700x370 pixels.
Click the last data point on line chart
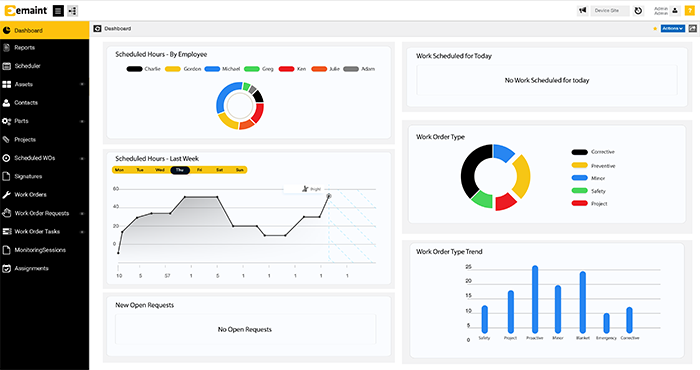329,196
